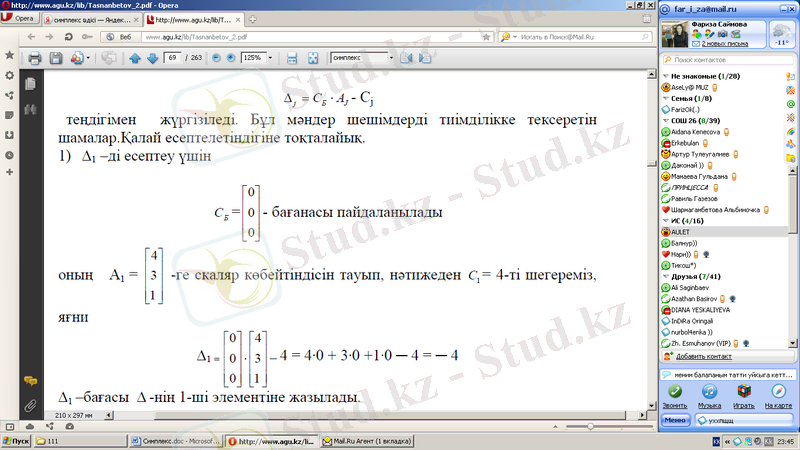Image resolution: width=800 pixels, height=450 pixels.
Task: Click Добавить контакт link
Action: pos(704,356)
